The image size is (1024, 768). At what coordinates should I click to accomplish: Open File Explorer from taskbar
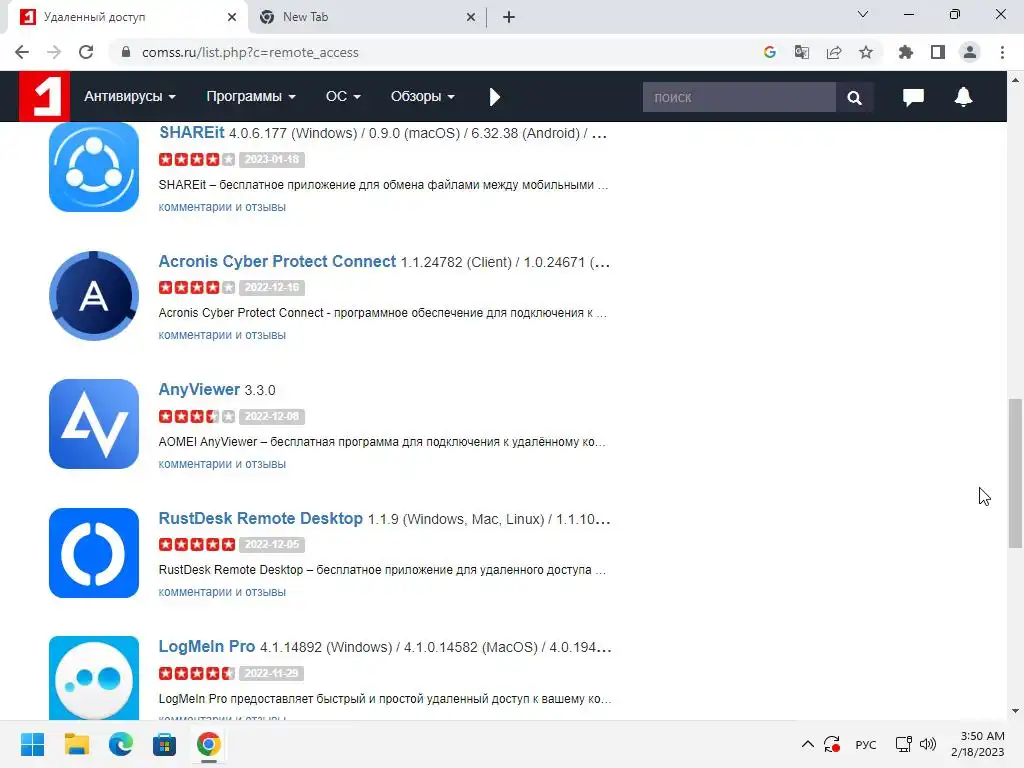[76, 744]
